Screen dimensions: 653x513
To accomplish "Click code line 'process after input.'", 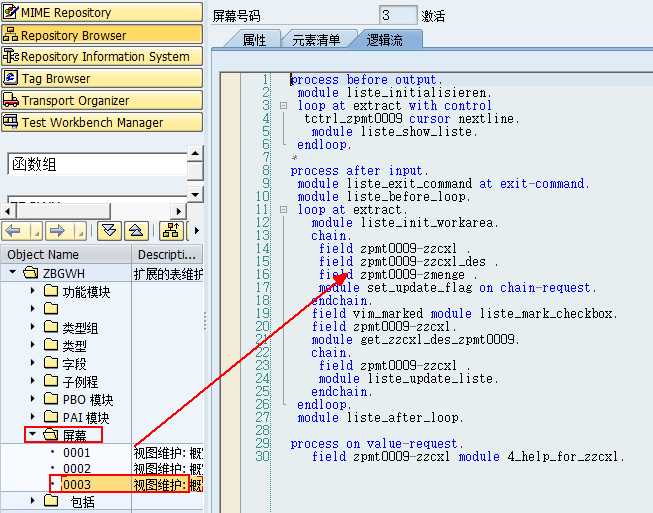I will 359,171.
